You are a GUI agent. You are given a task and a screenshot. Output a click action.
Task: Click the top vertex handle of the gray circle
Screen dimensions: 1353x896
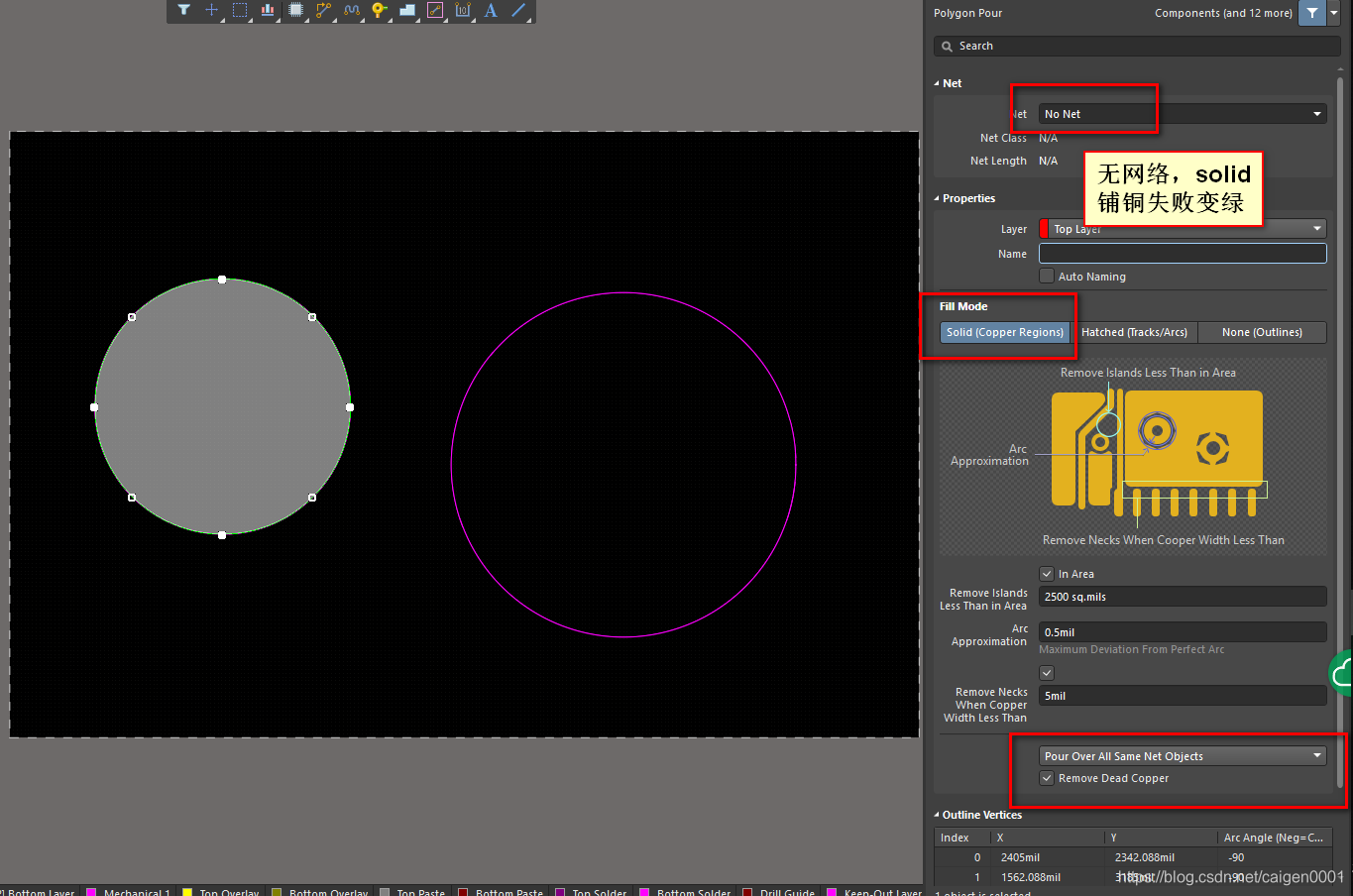point(222,280)
